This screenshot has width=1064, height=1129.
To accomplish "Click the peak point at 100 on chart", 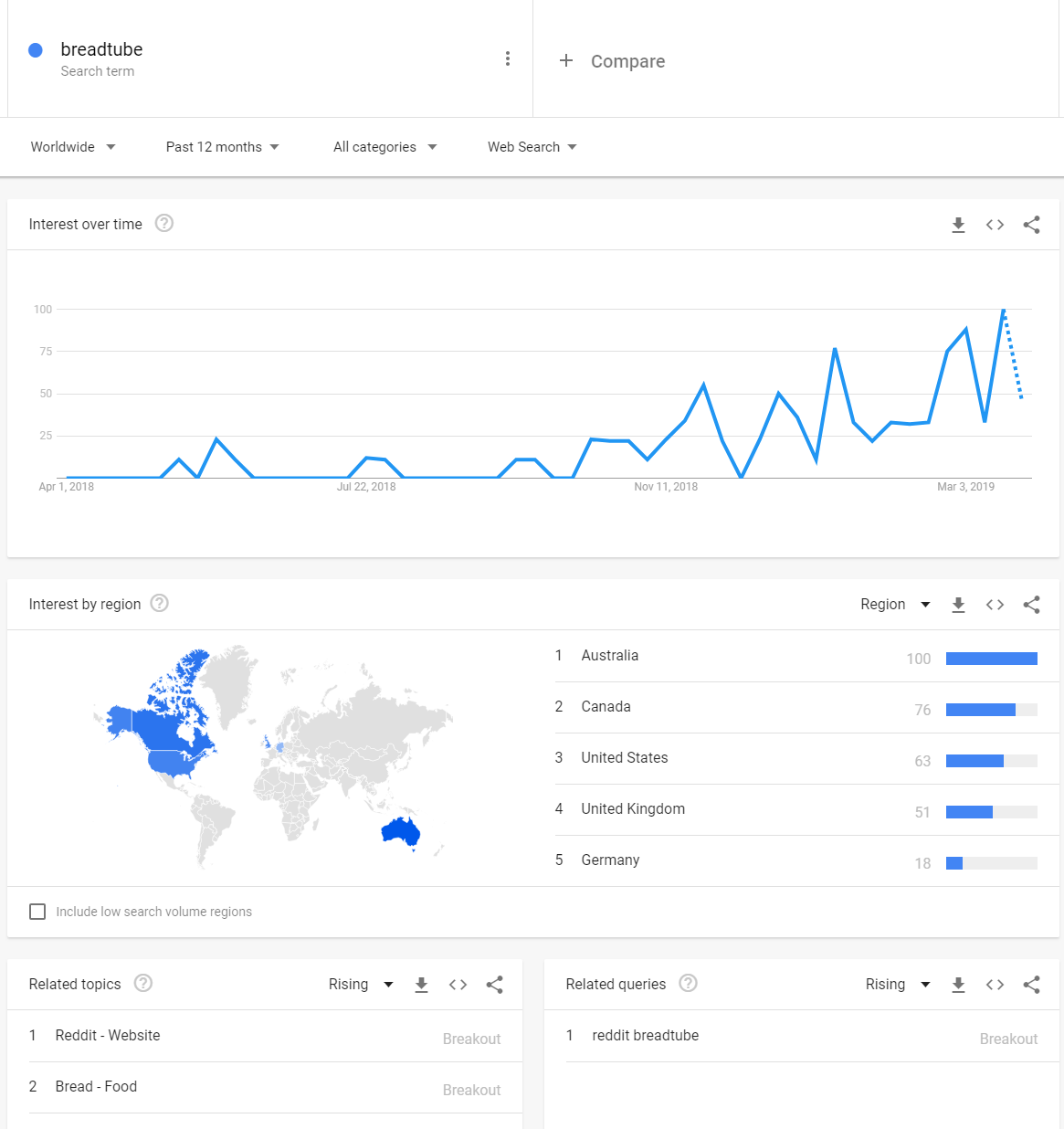I will coord(1004,310).
